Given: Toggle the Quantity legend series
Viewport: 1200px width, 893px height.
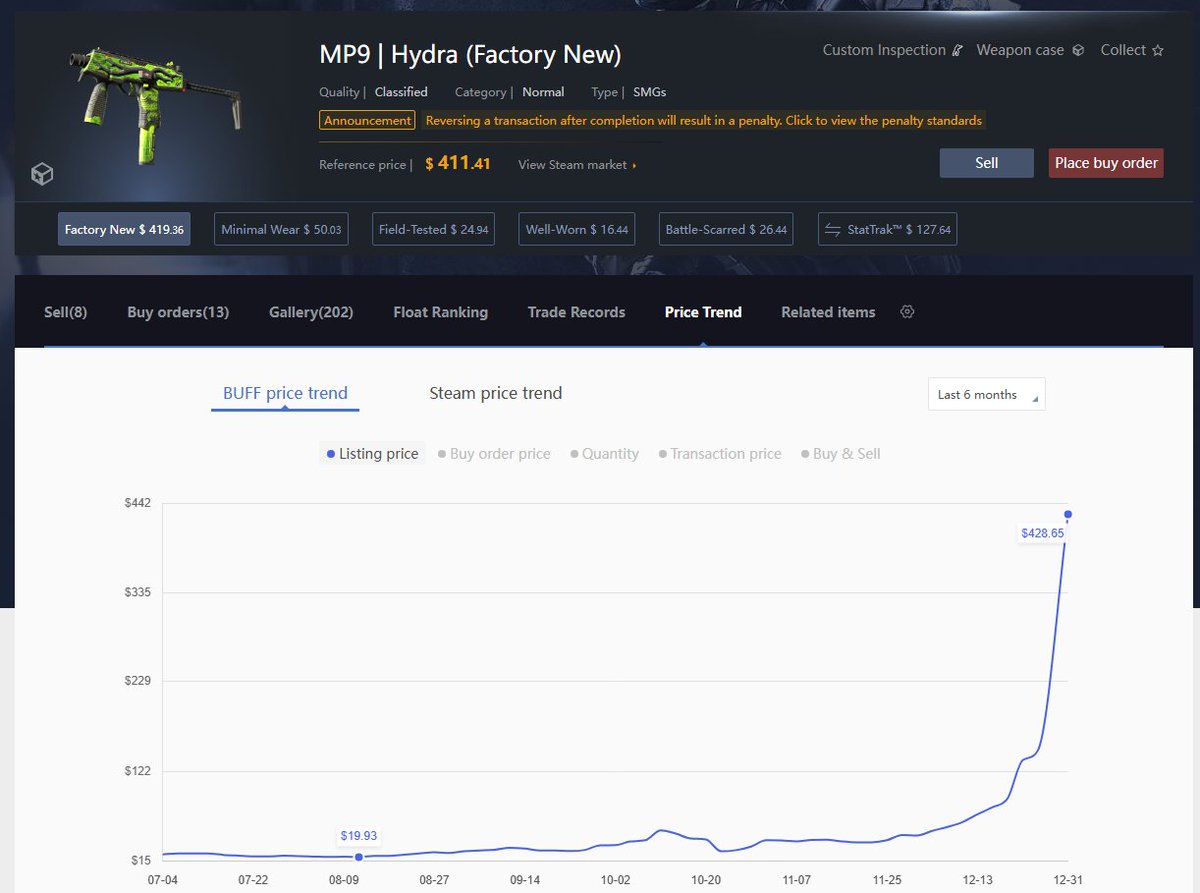Looking at the screenshot, I should coord(605,454).
